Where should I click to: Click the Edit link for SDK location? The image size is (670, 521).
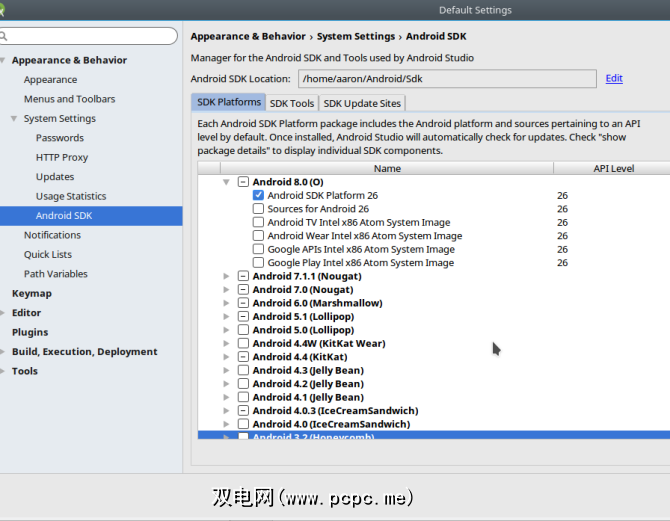point(614,78)
